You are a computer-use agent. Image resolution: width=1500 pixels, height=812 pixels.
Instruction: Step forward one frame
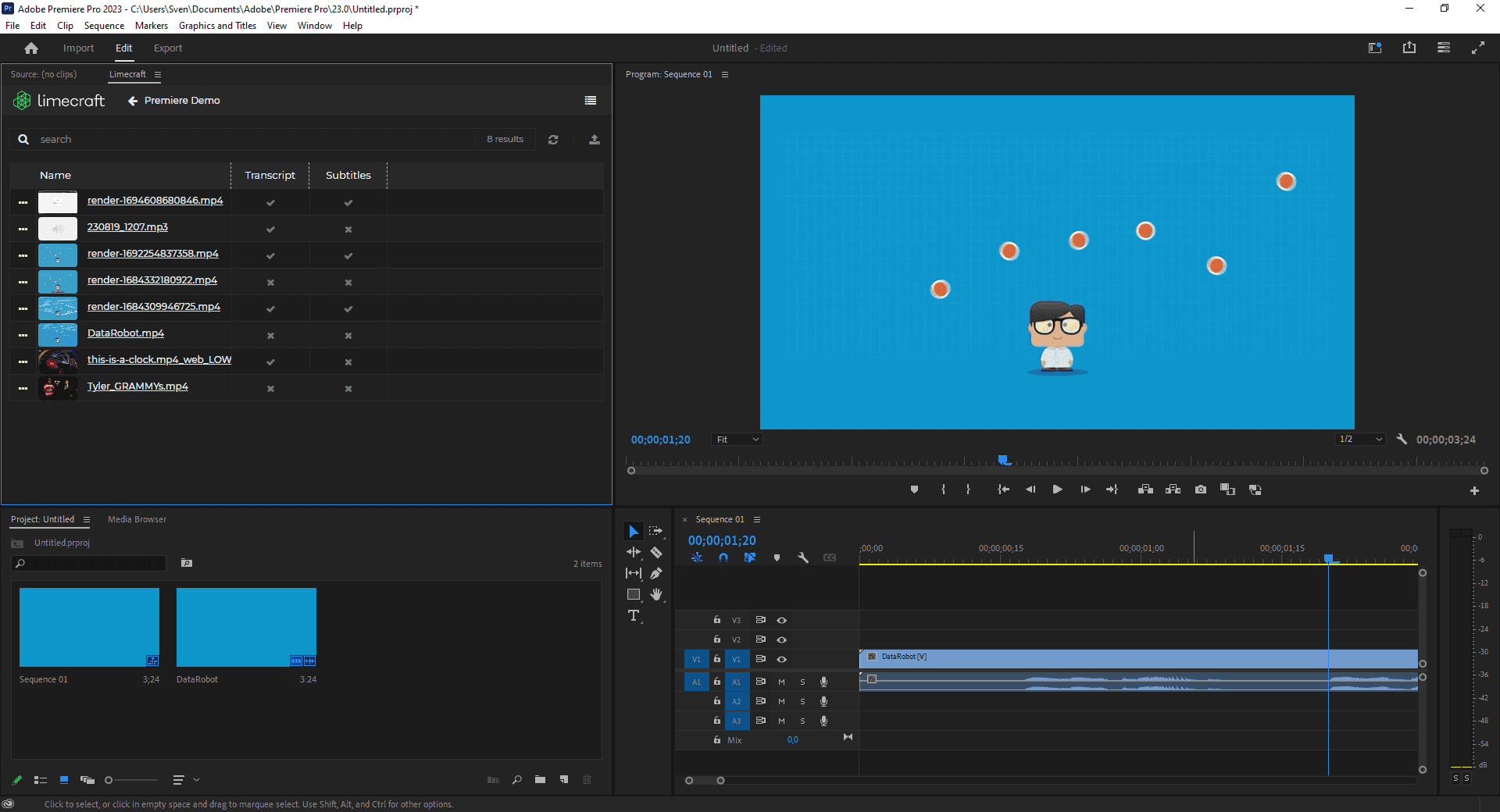tap(1085, 490)
